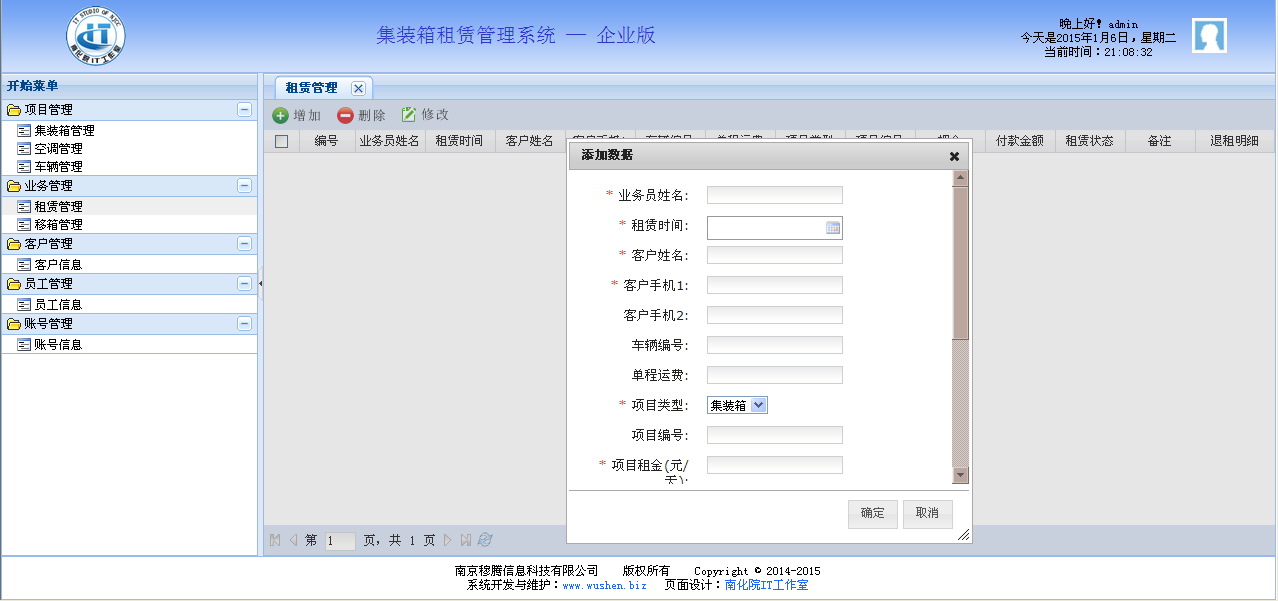1278x601 pixels.
Task: Close the 租赁管理 tab with X icon
Action: 358,88
